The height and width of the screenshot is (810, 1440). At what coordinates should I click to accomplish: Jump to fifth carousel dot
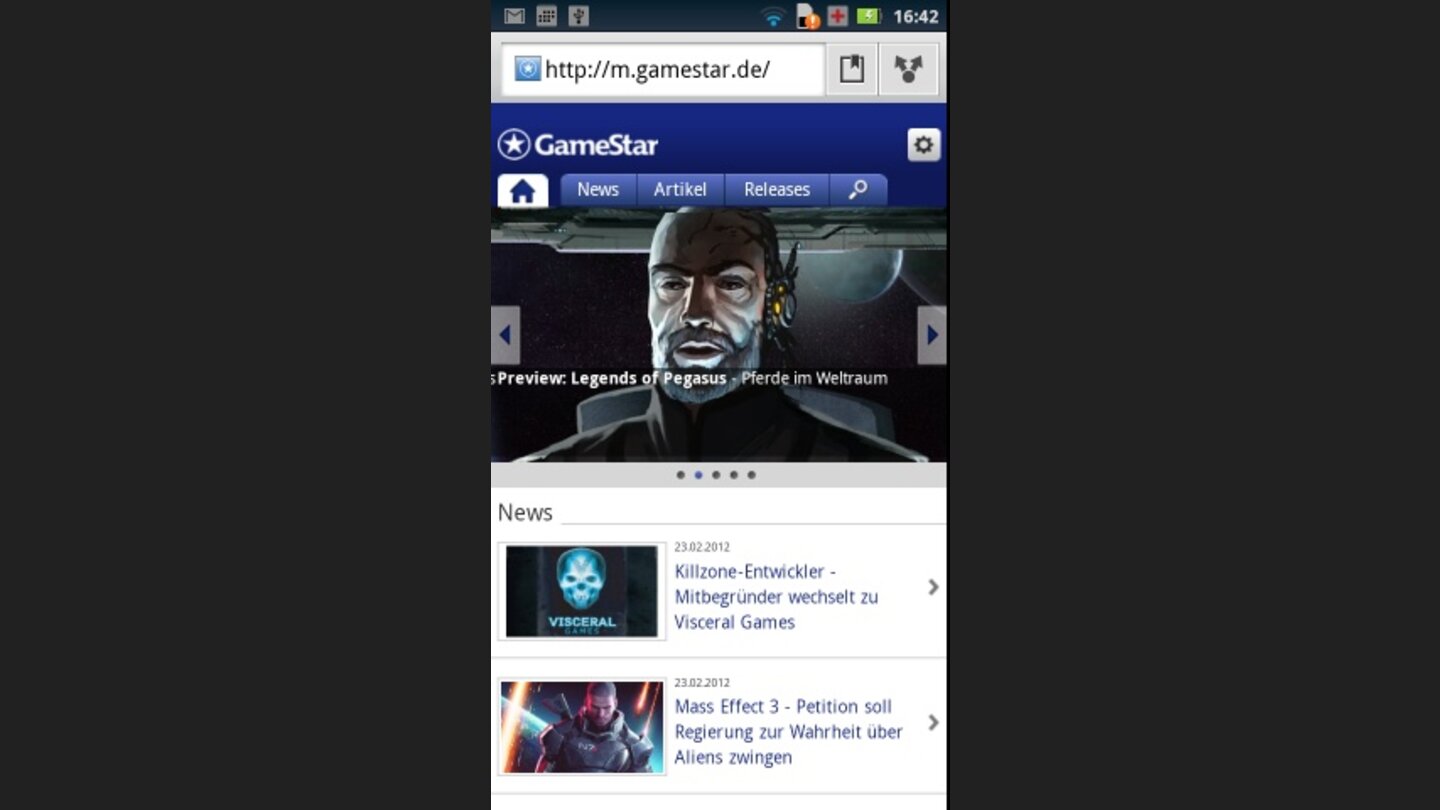coord(751,475)
